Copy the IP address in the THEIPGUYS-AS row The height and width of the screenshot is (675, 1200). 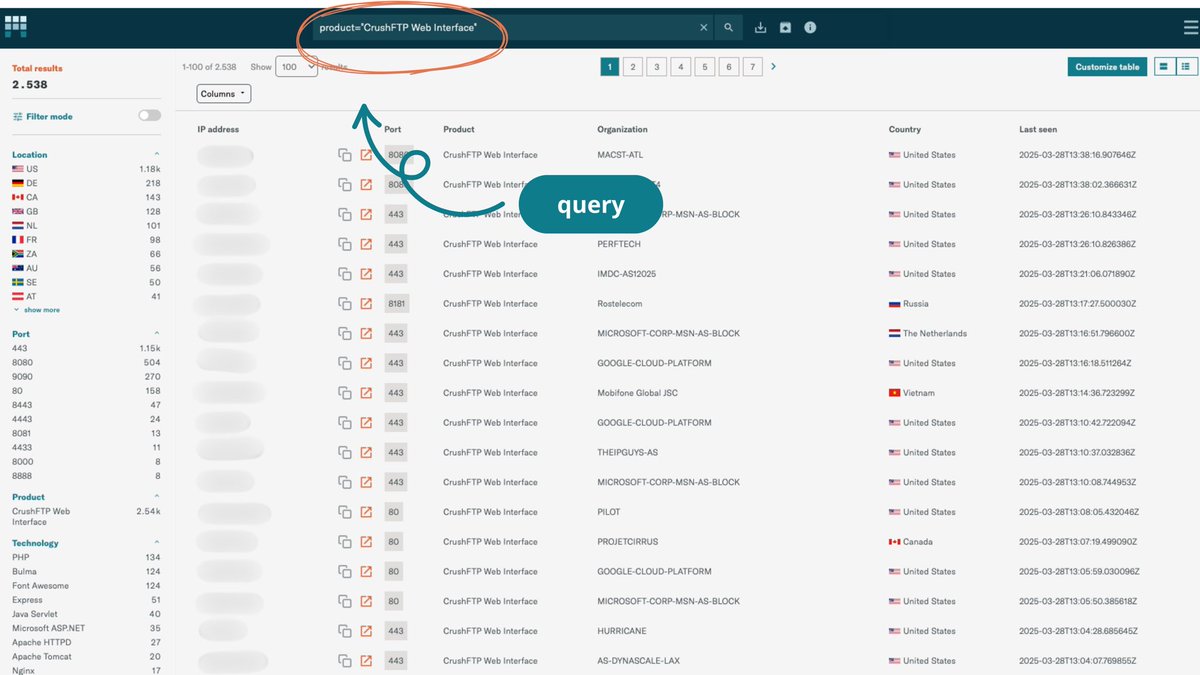[x=344, y=453]
